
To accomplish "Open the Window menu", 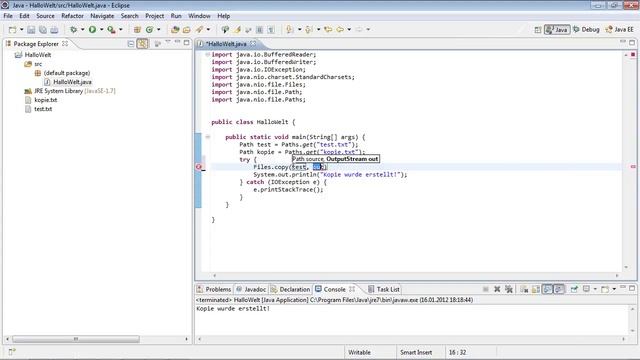I will pos(199,16).
